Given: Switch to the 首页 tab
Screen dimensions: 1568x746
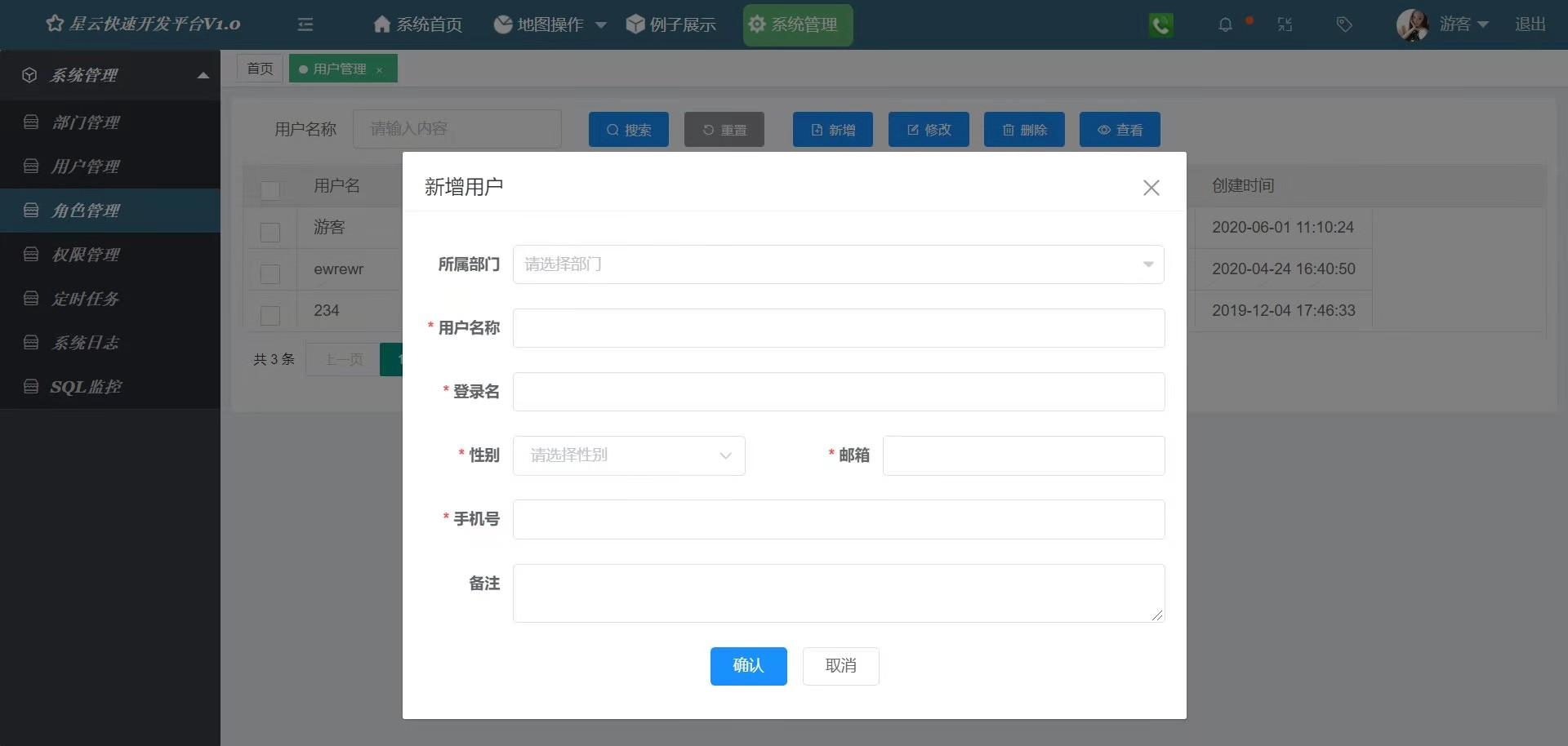Looking at the screenshot, I should coord(259,68).
